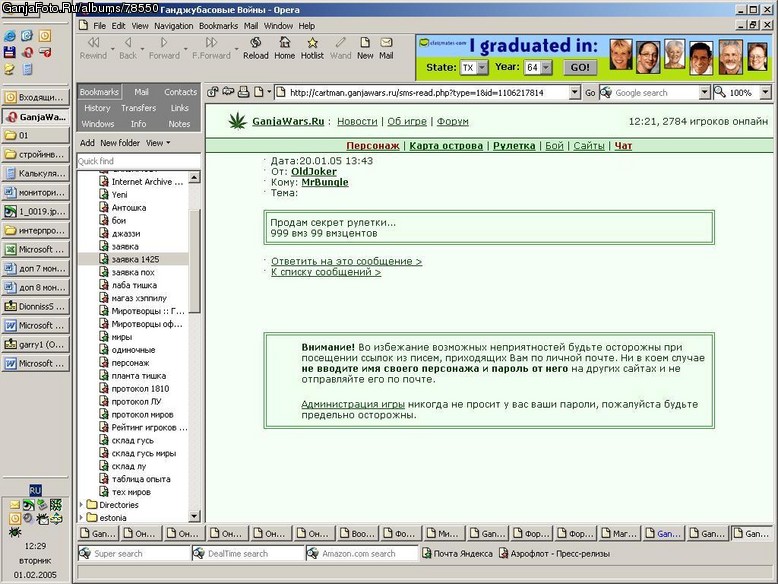Click the Go button beside address bar

coord(589,92)
